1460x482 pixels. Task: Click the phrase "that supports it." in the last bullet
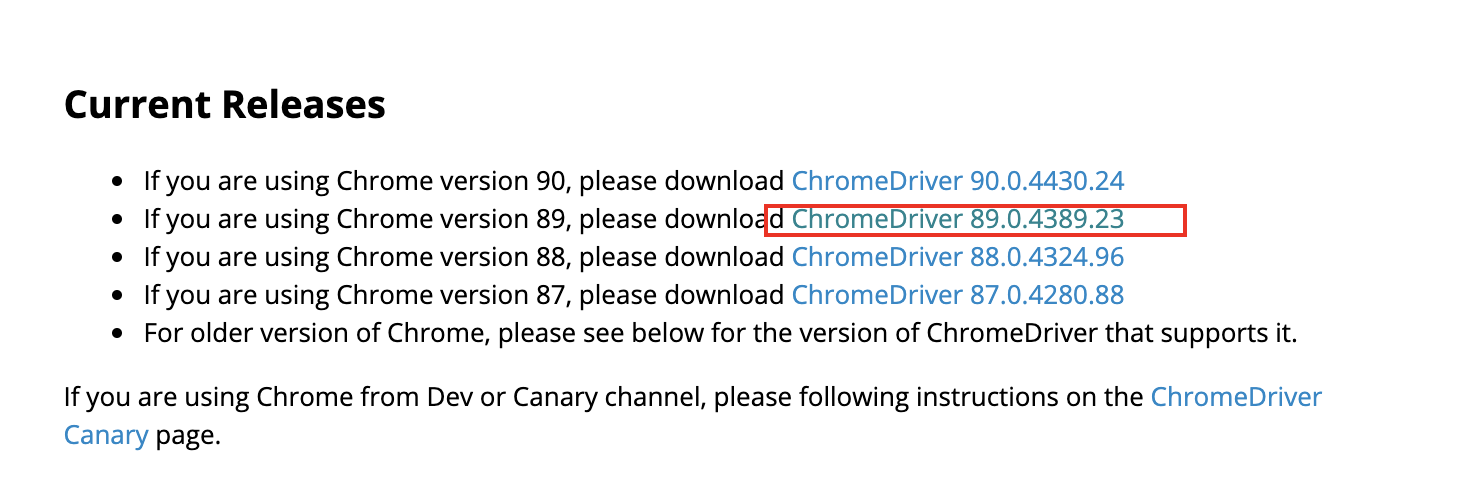coord(1200,333)
